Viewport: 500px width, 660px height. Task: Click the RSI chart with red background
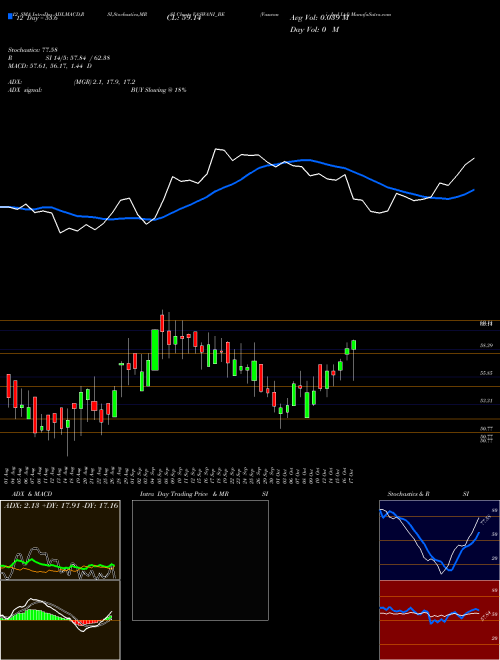coord(439,620)
